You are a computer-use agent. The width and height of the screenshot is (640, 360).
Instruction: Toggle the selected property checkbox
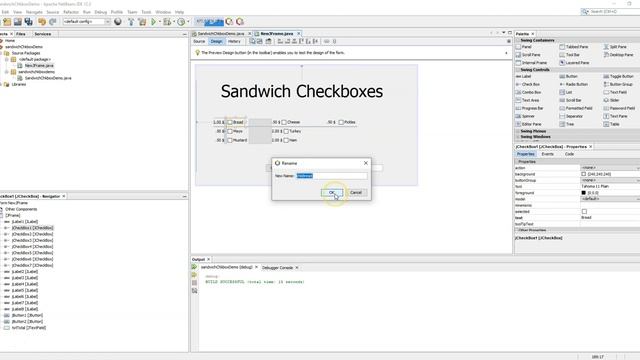(584, 211)
